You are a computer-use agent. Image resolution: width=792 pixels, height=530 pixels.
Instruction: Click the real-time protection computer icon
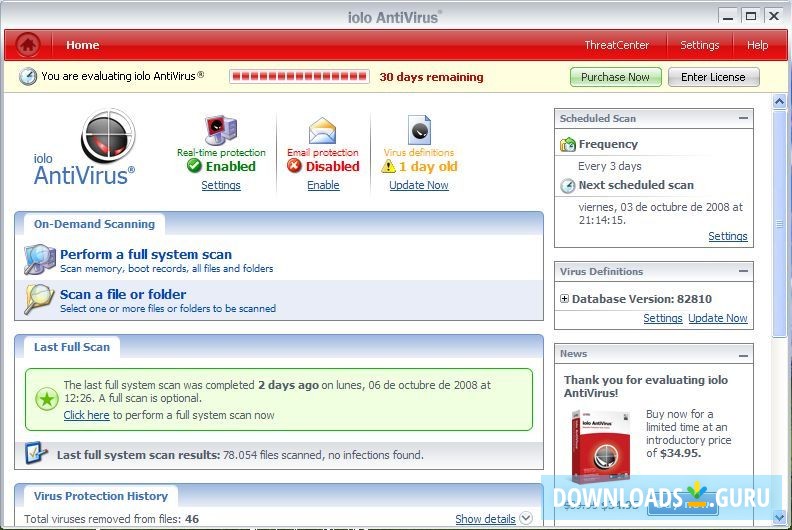221,130
